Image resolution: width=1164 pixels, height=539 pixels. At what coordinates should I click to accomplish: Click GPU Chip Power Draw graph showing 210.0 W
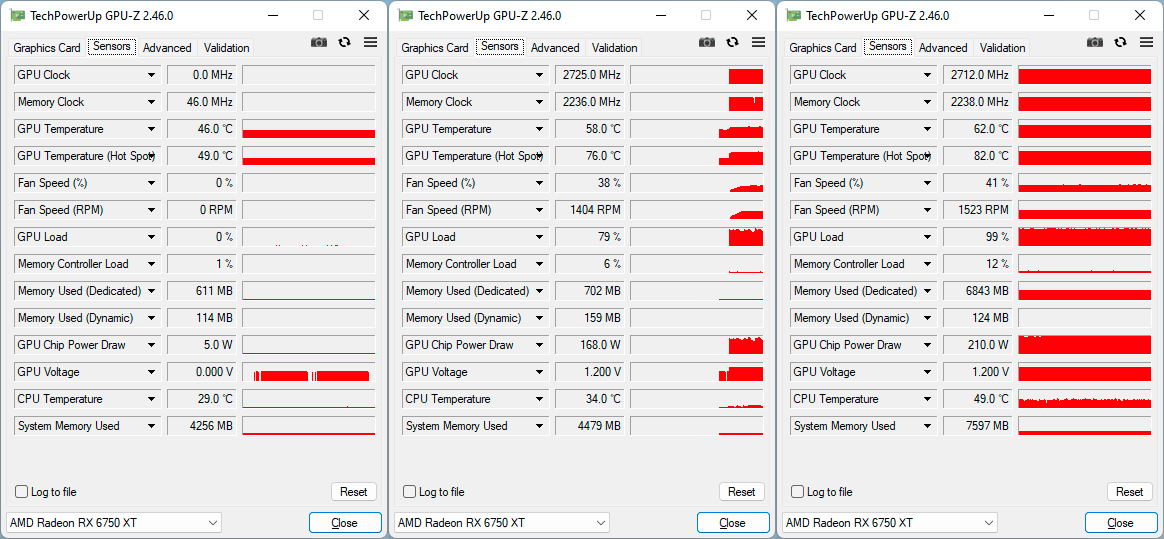(1084, 345)
